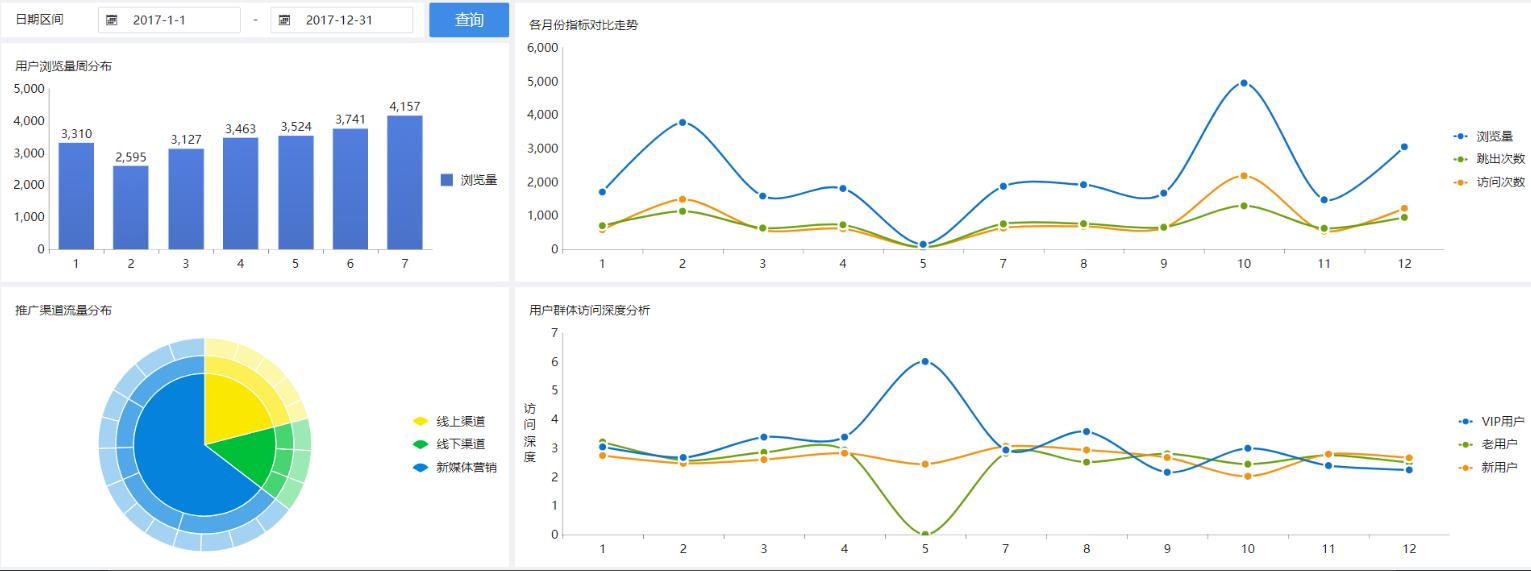1531x571 pixels.
Task: Toggle the 浏览量 bar chart legend
Action: (x=469, y=180)
